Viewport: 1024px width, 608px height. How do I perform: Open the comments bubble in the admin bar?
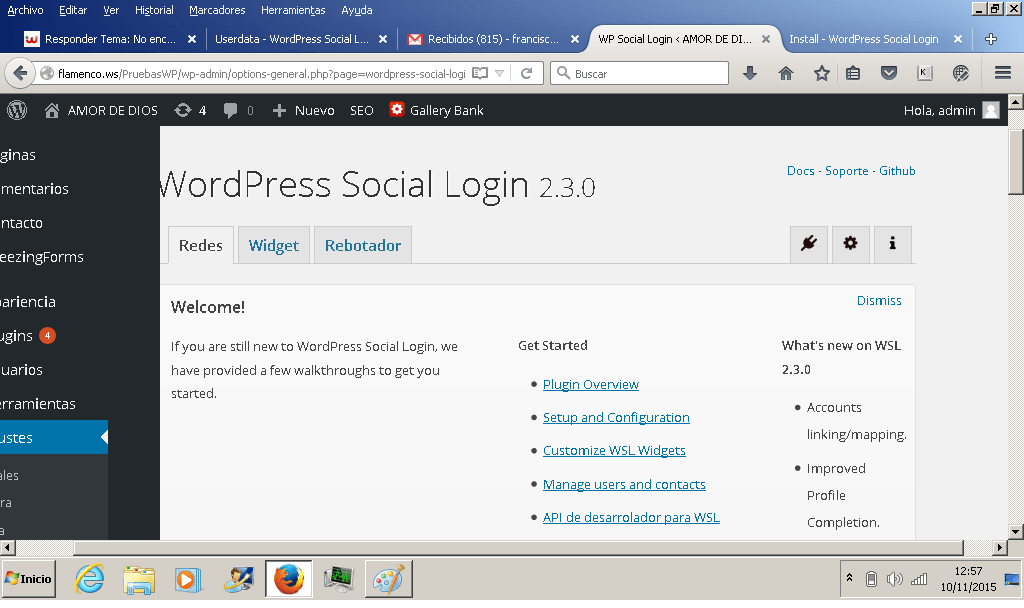click(x=238, y=110)
